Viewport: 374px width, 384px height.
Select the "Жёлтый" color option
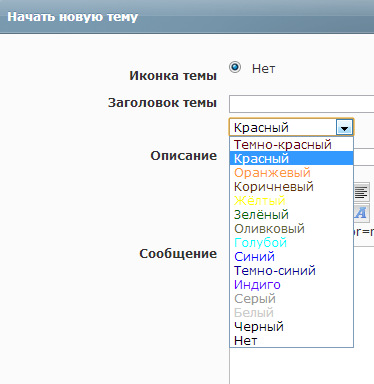pyautogui.click(x=291, y=200)
